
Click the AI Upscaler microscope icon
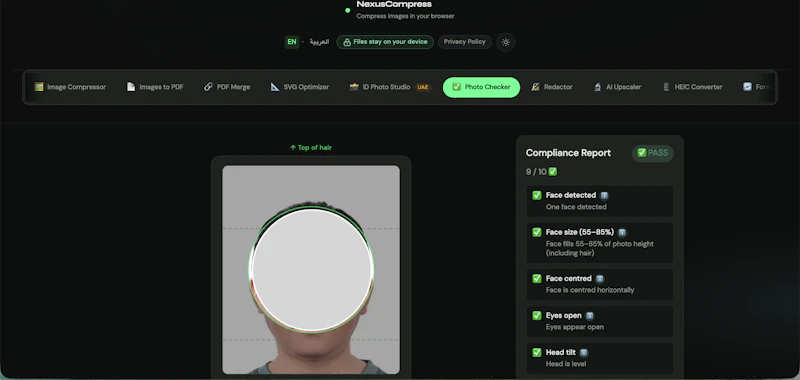pos(597,87)
